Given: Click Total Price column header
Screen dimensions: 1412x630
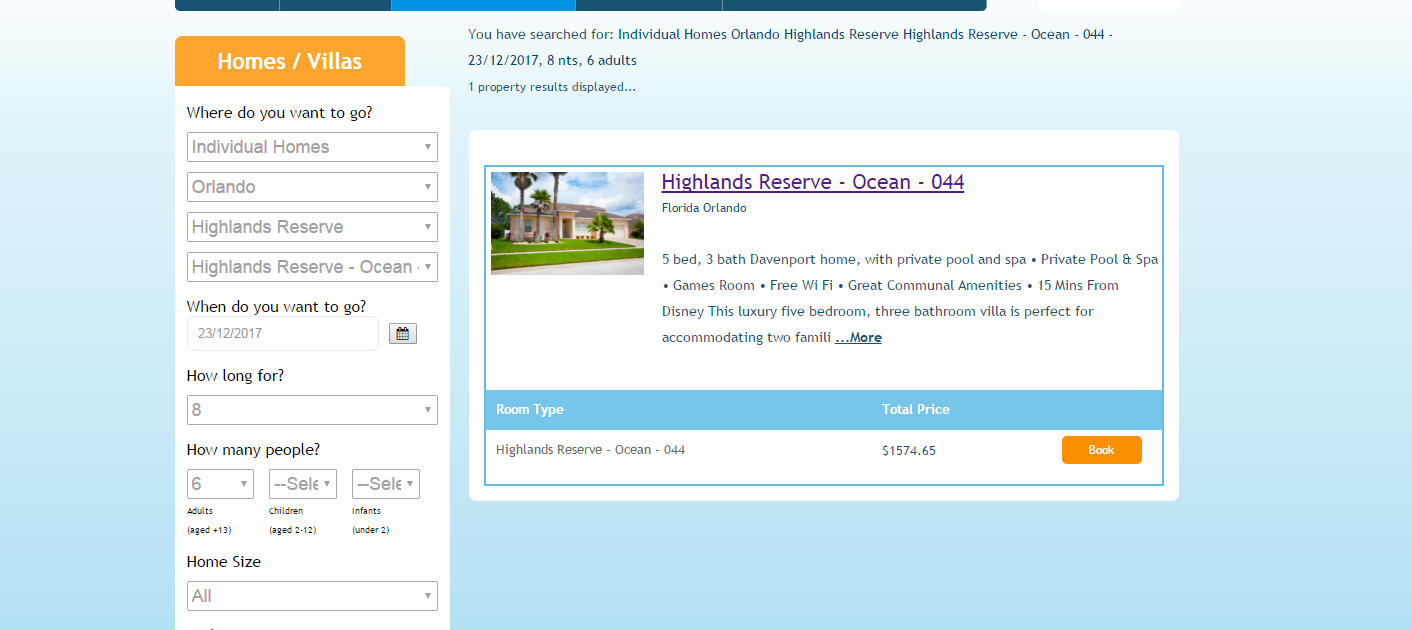Looking at the screenshot, I should (x=916, y=409).
